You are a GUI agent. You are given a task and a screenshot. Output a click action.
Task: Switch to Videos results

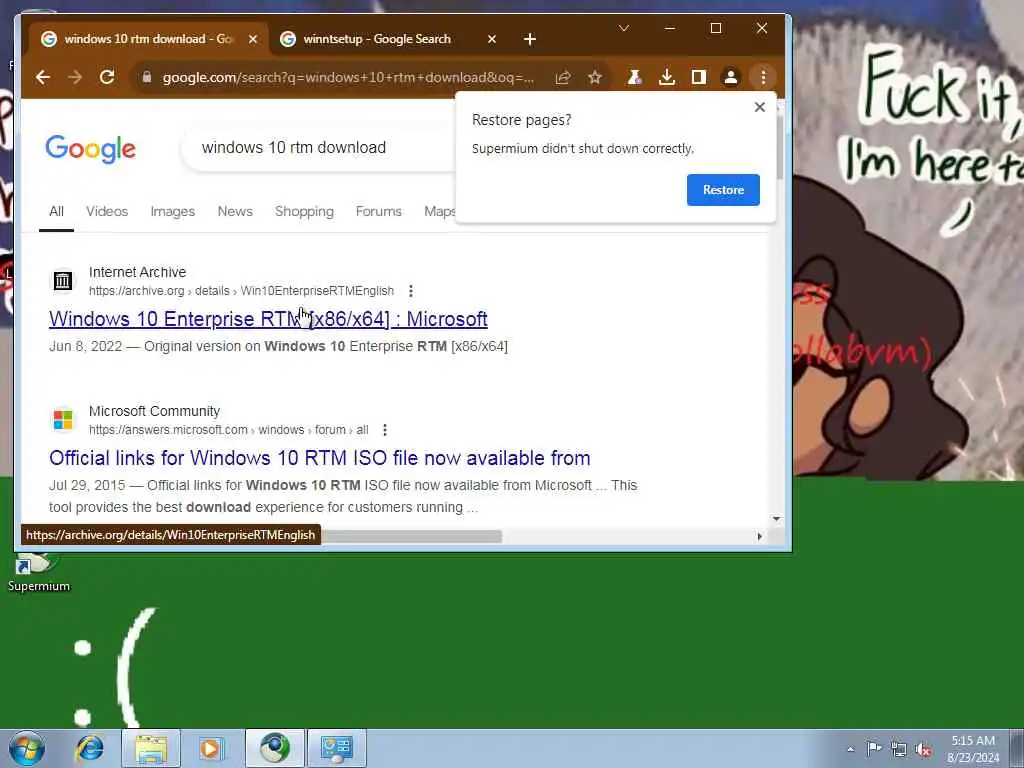pos(107,212)
